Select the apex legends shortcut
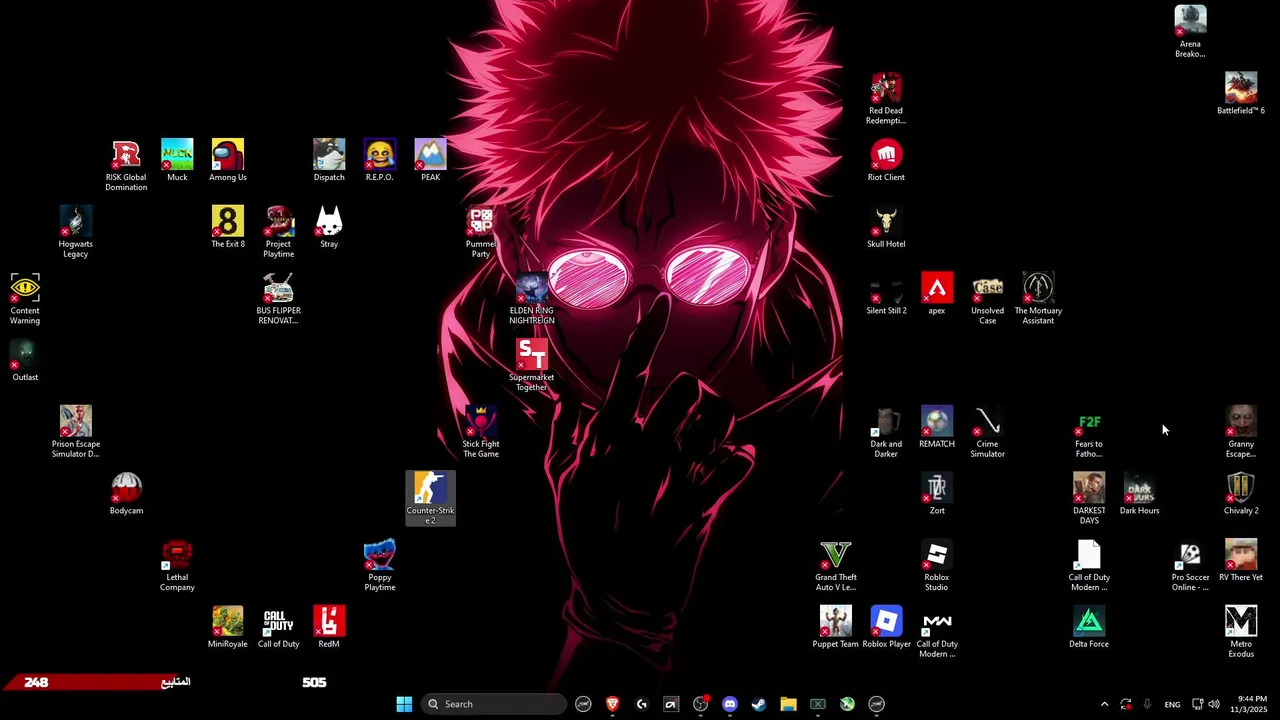Viewport: 1280px width, 720px height. pyautogui.click(x=937, y=294)
